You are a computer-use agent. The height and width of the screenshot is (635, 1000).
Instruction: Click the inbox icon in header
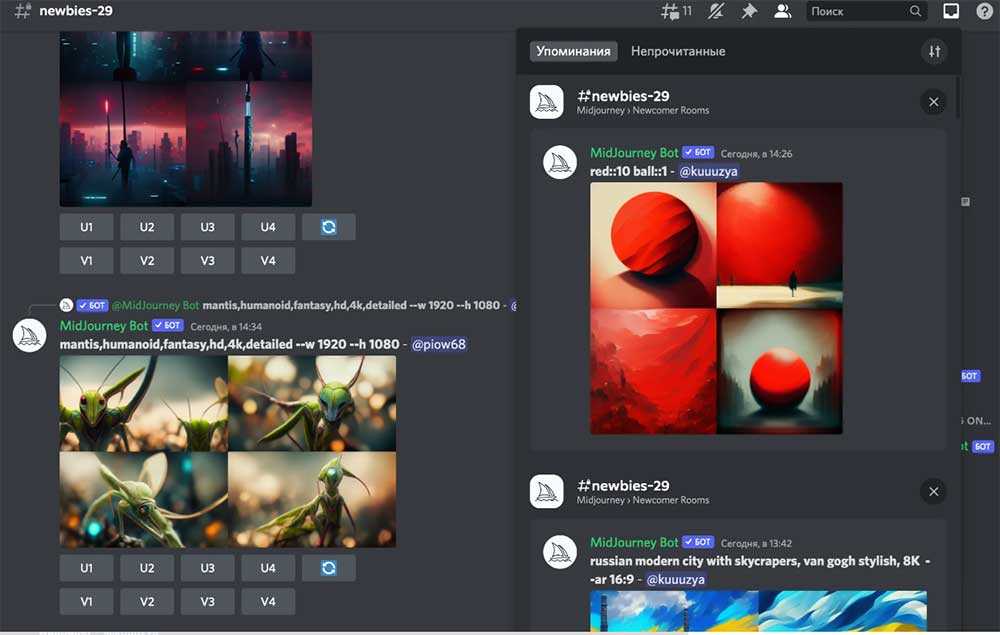[x=951, y=11]
